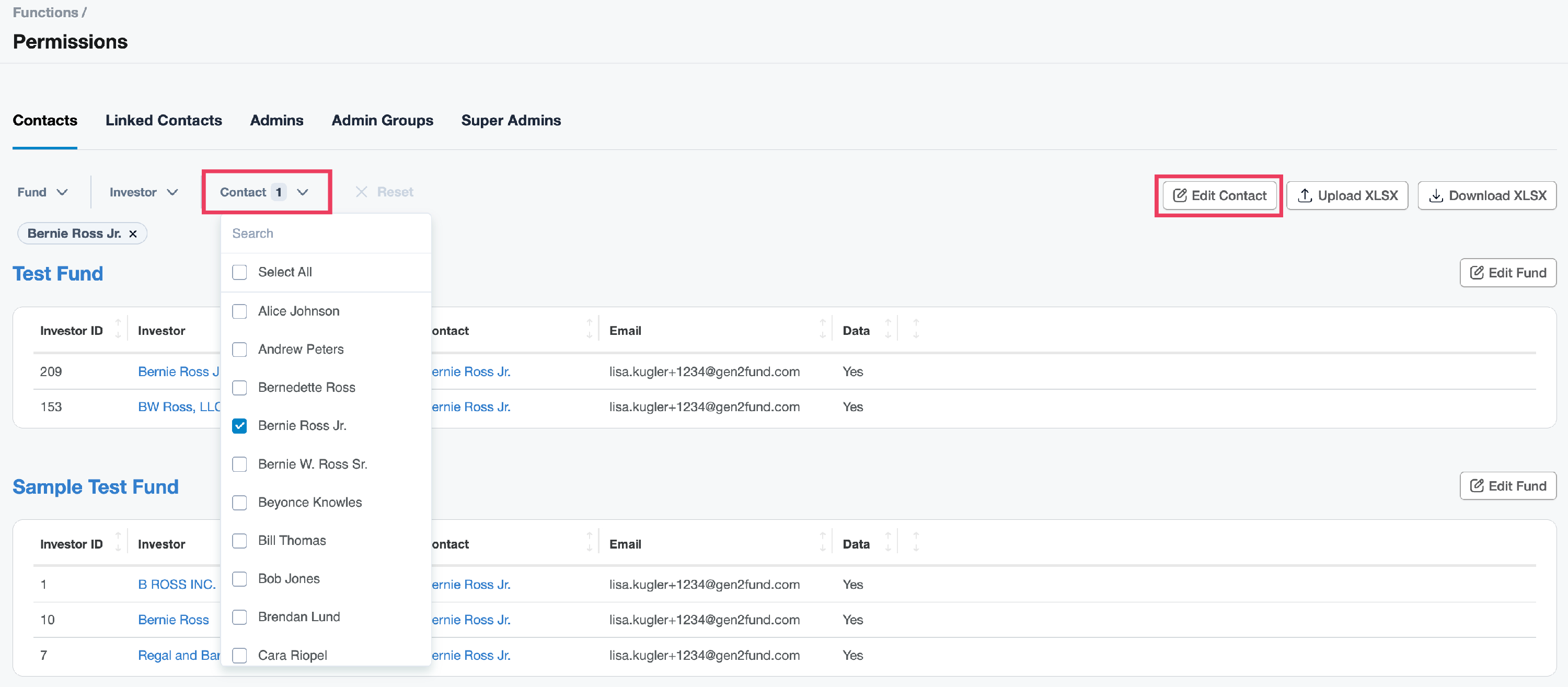This screenshot has width=1568, height=687.
Task: Sort Test Fund table by Email column
Action: (822, 329)
